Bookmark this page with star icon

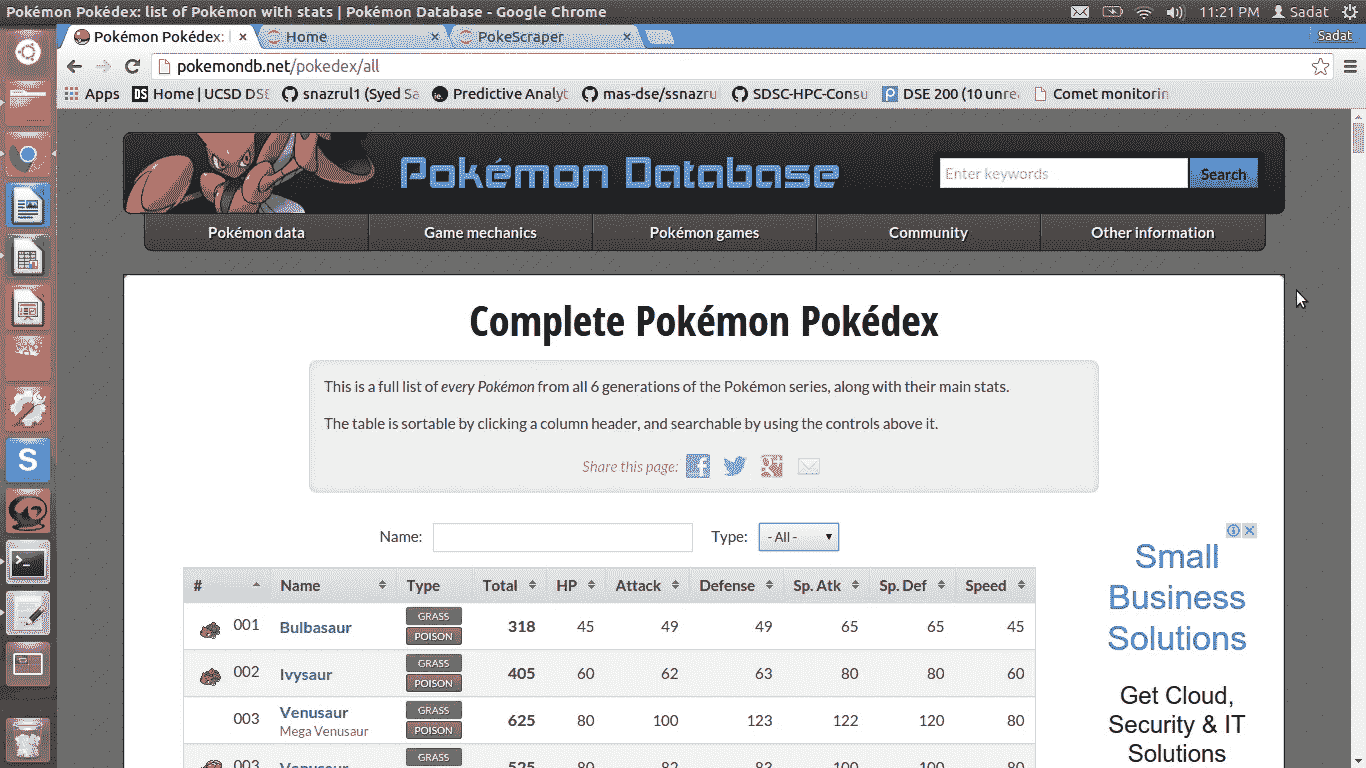(1320, 66)
